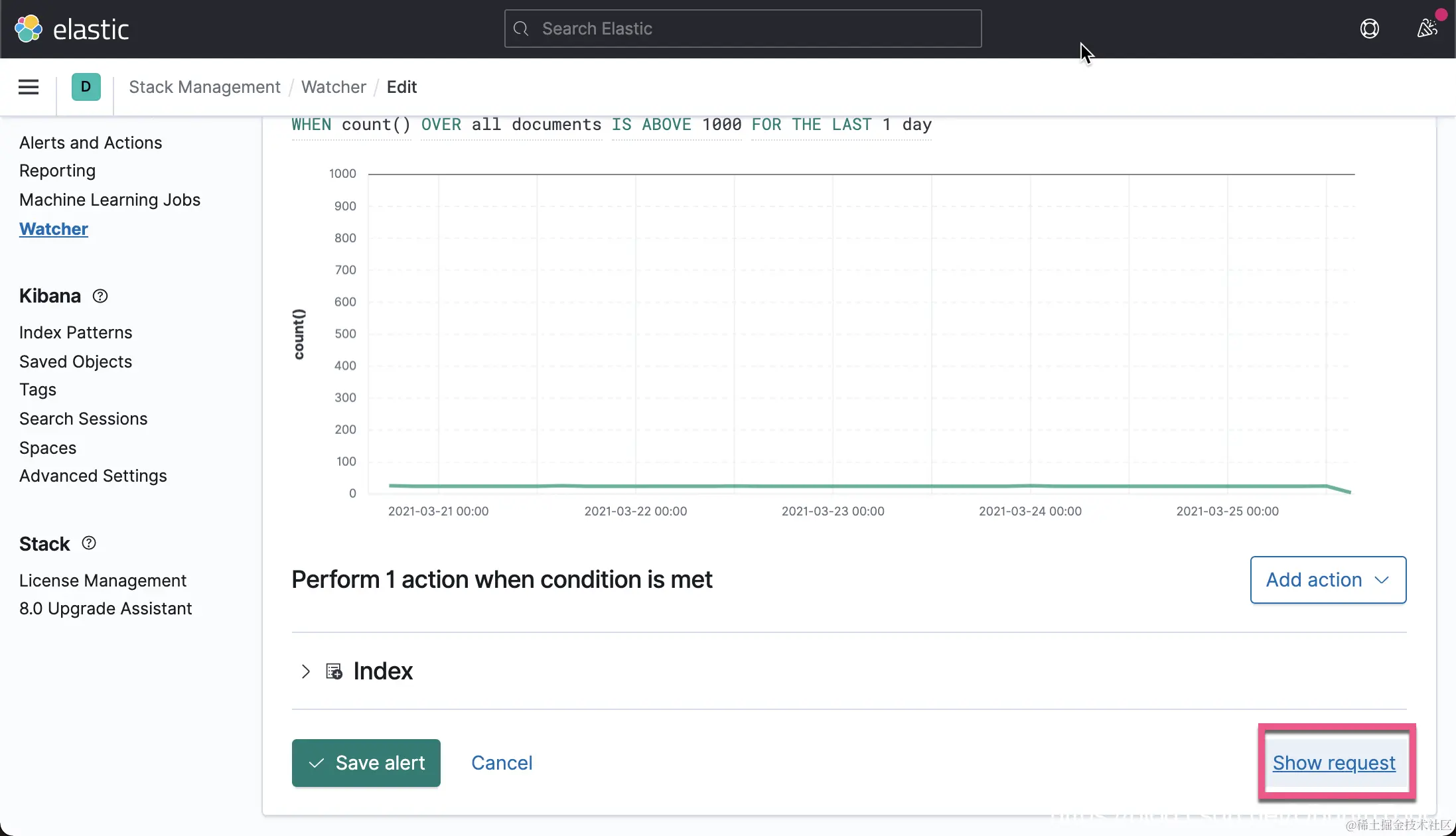Click the Show request link
1456x836 pixels.
coord(1333,763)
